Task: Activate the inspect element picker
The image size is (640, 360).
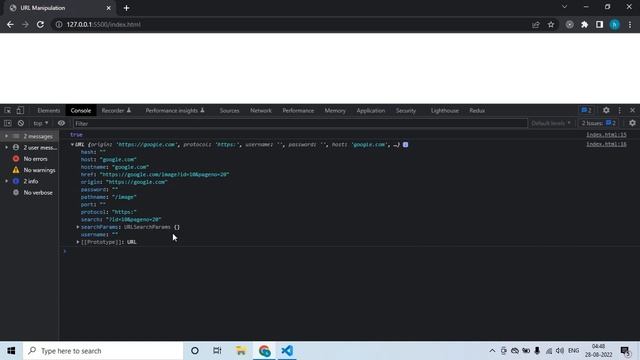Action: coord(8,110)
